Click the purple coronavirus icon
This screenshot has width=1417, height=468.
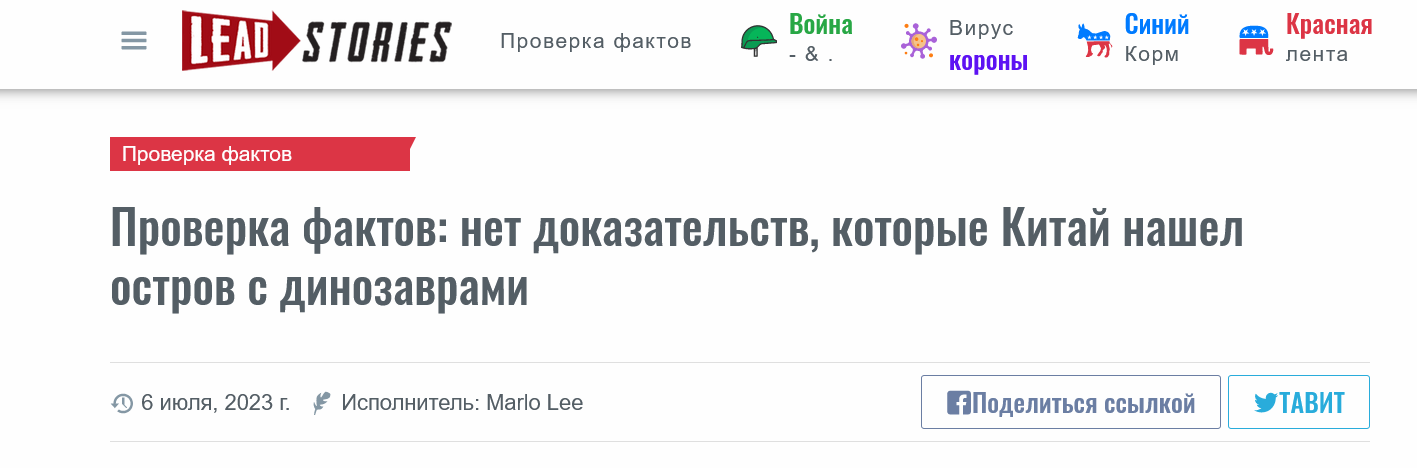click(x=917, y=41)
